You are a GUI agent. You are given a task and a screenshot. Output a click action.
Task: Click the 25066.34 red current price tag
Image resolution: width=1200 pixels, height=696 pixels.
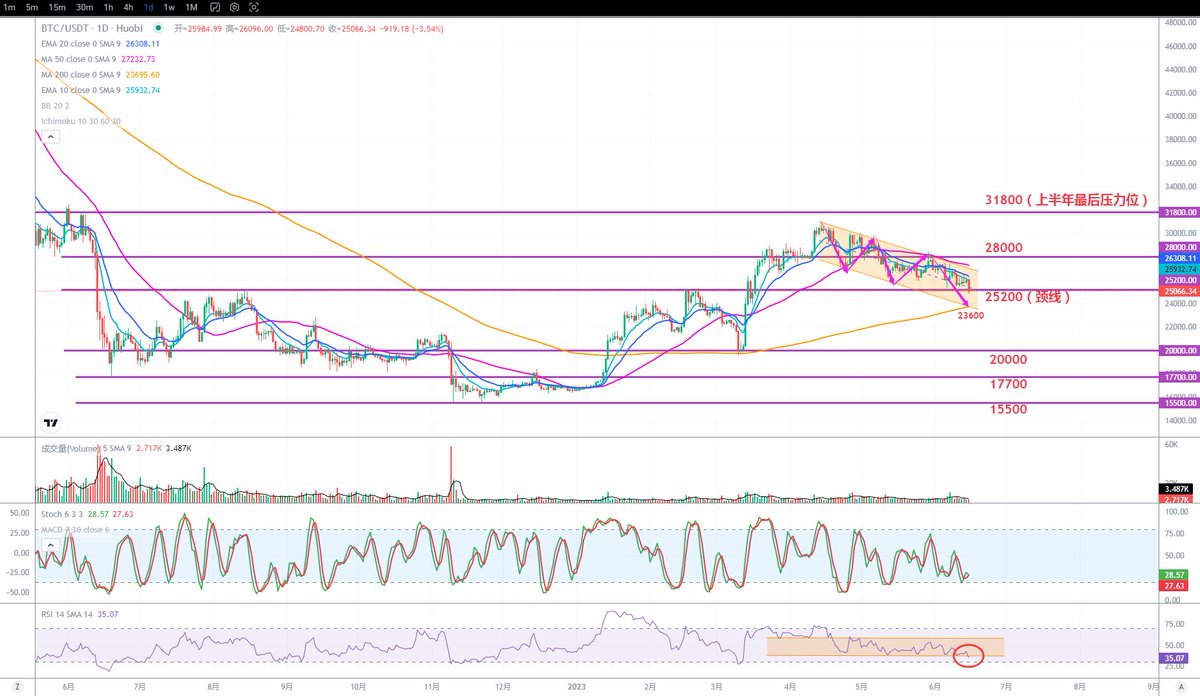coord(1178,291)
